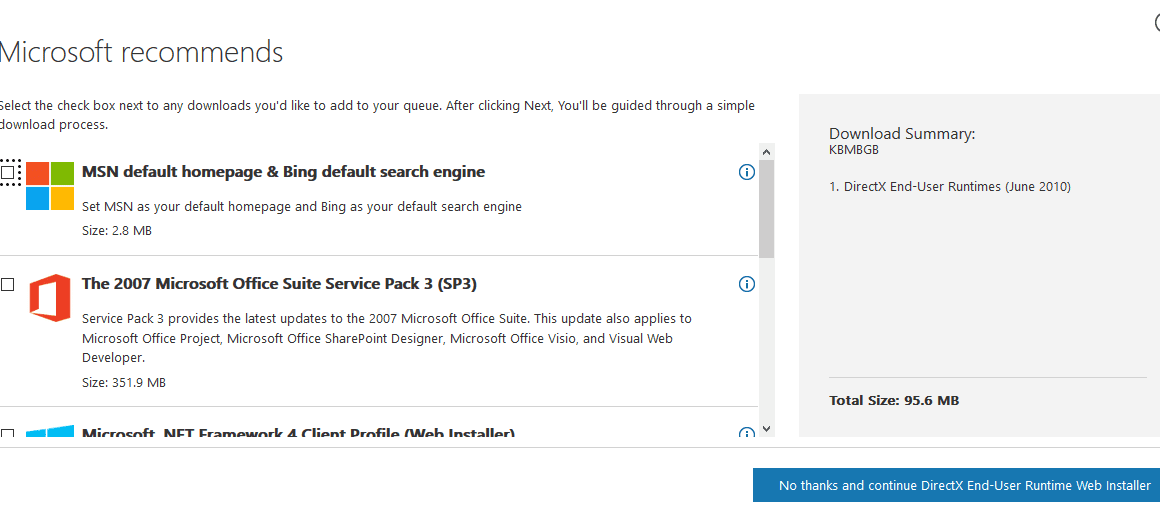
Task: Click the KBMBGB label
Action: tap(854, 150)
